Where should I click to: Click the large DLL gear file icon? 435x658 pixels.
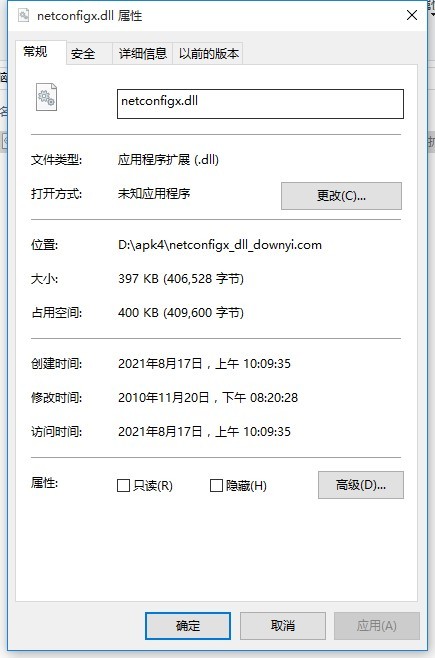click(46, 97)
